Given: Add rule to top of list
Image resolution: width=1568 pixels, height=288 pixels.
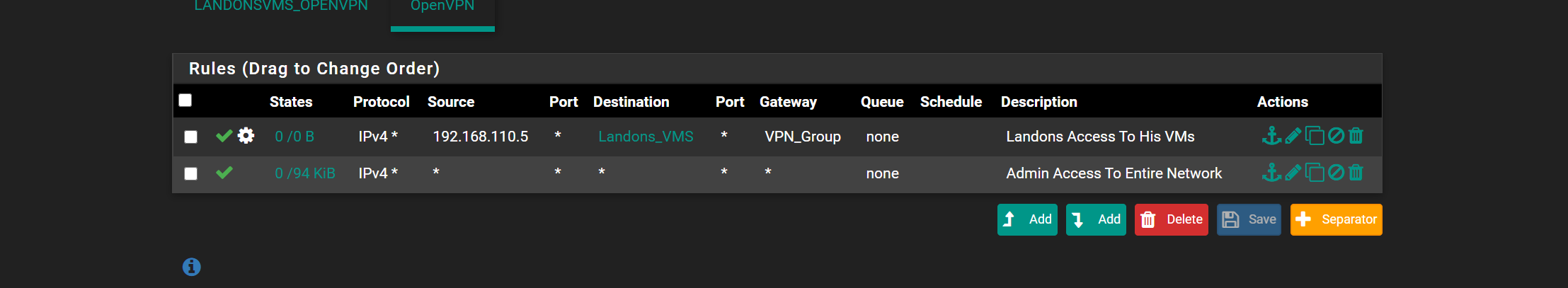Looking at the screenshot, I should tap(1027, 219).
